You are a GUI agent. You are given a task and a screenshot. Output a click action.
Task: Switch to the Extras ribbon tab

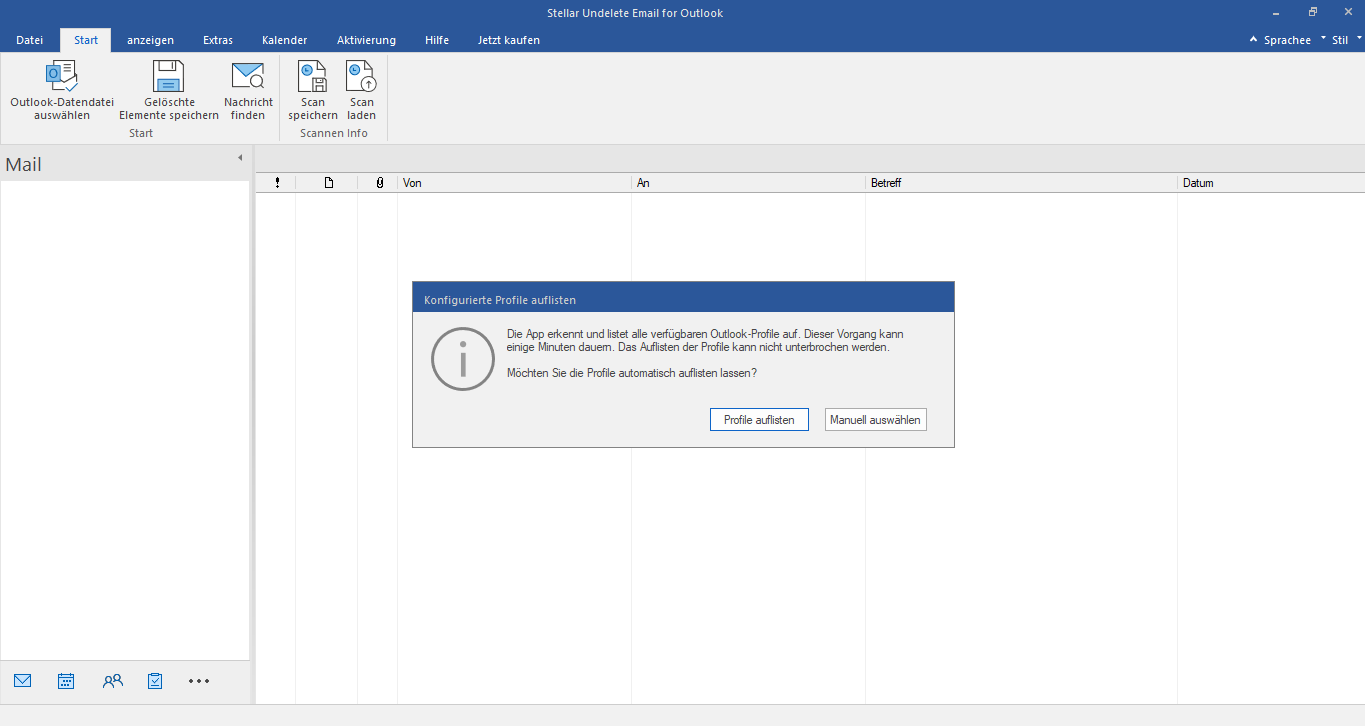pos(218,40)
